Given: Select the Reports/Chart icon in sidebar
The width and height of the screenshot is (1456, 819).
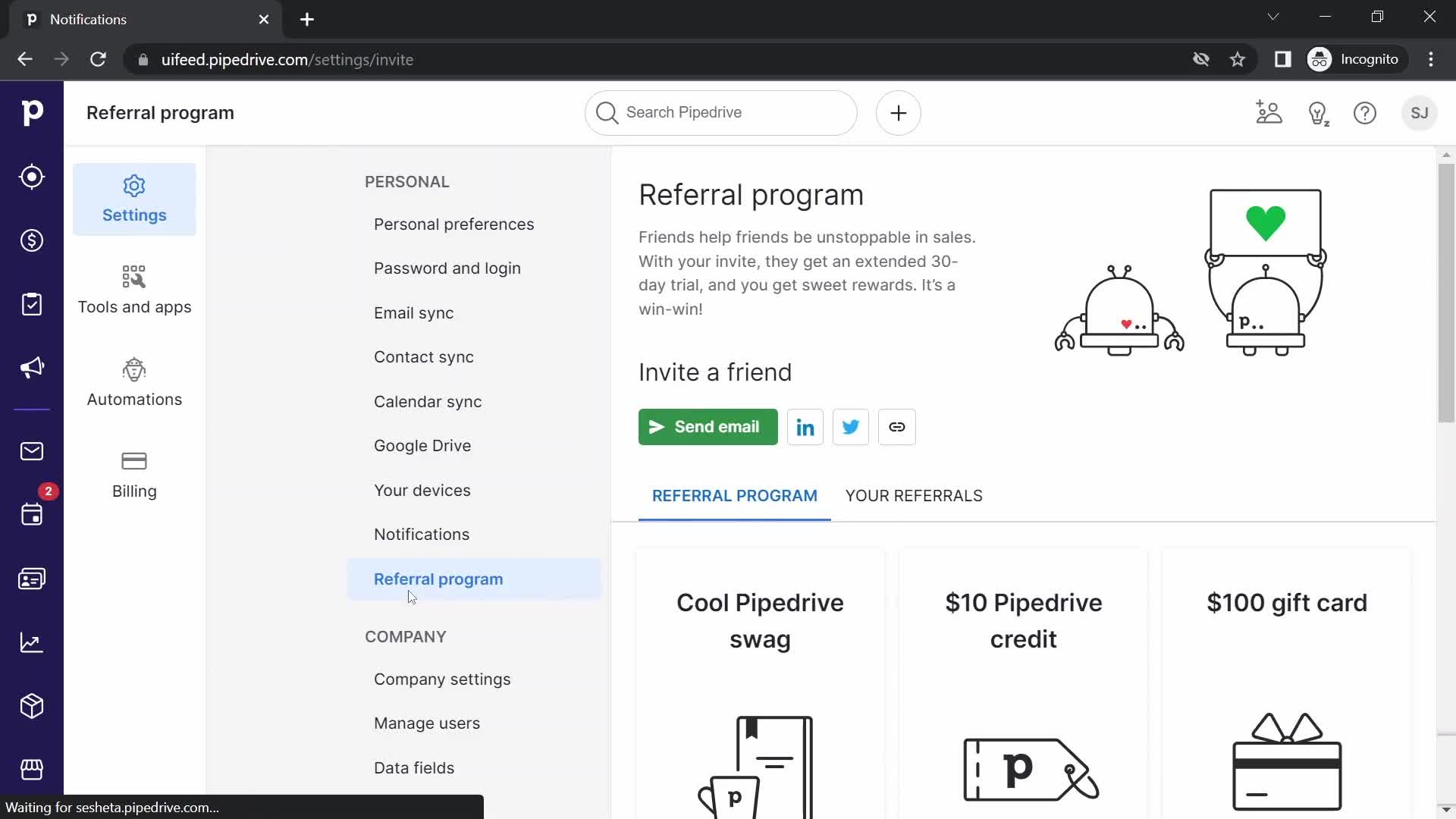Looking at the screenshot, I should tap(32, 642).
